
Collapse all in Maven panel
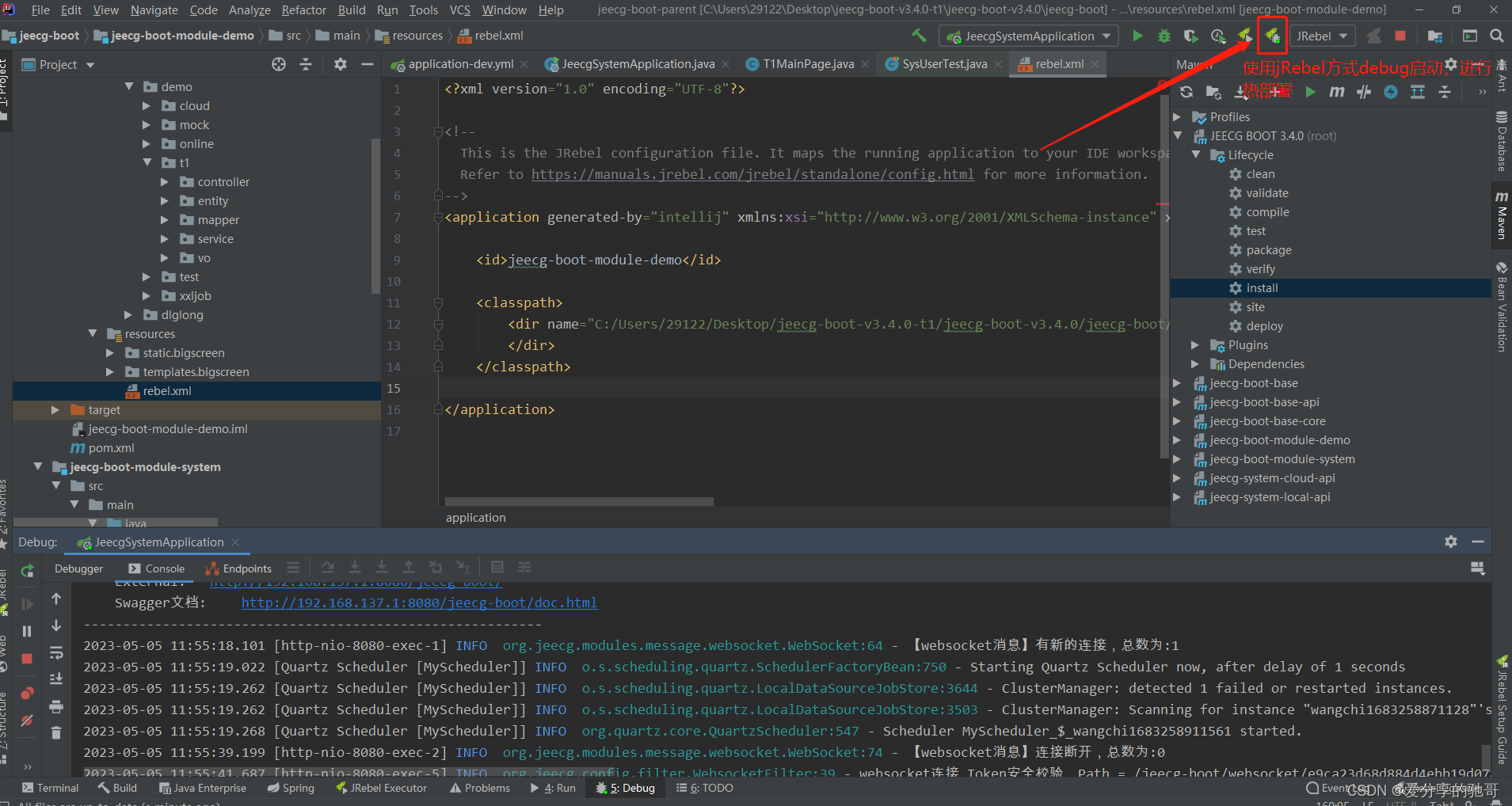tap(1445, 92)
